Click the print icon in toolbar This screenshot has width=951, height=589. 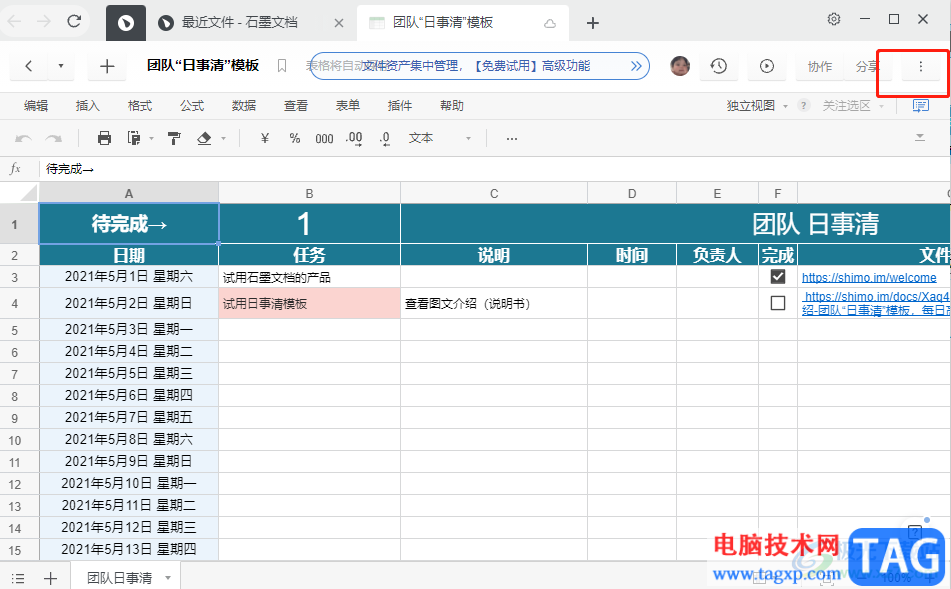pyautogui.click(x=104, y=138)
